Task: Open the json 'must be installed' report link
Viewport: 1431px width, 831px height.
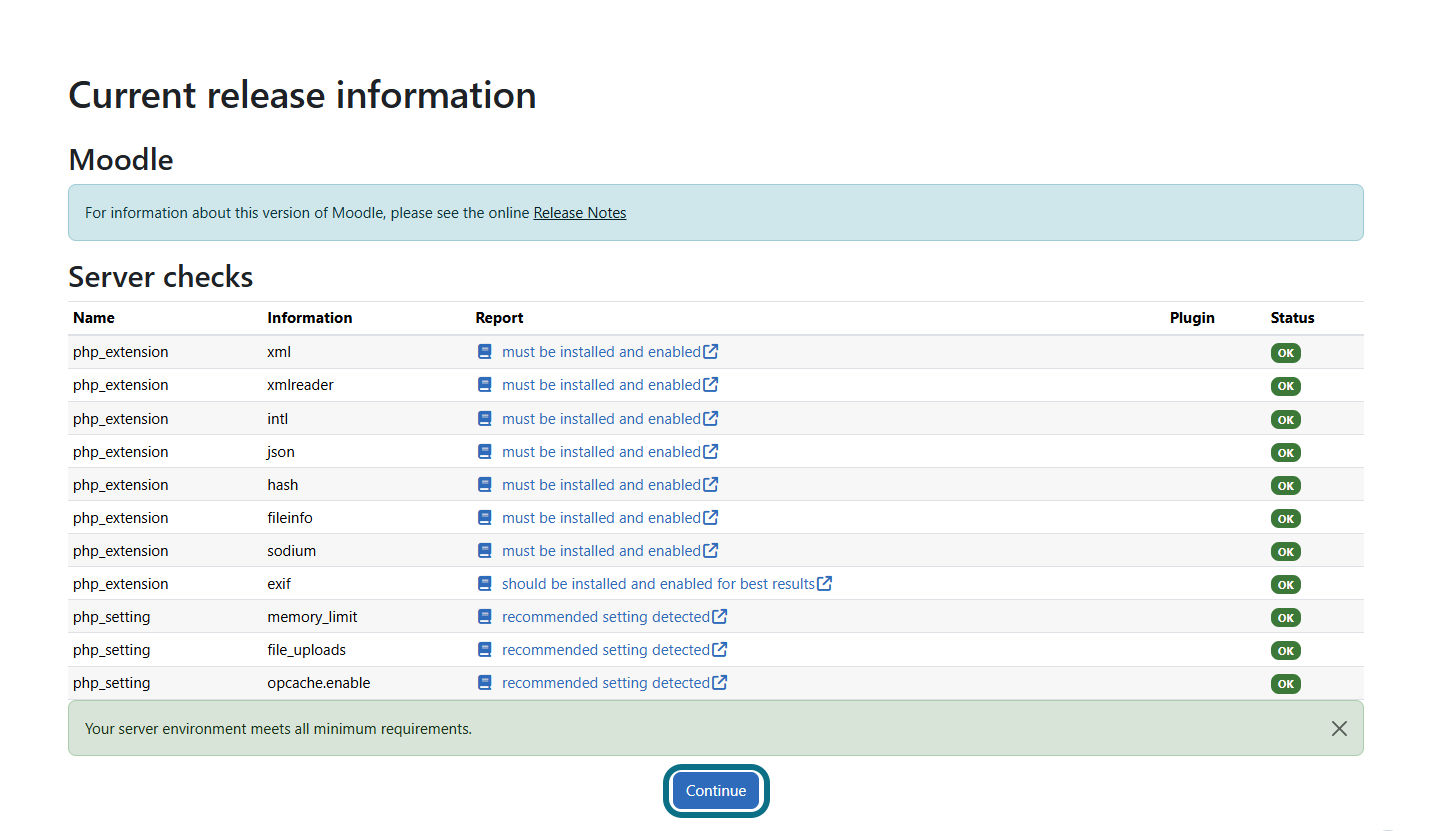Action: pos(601,451)
